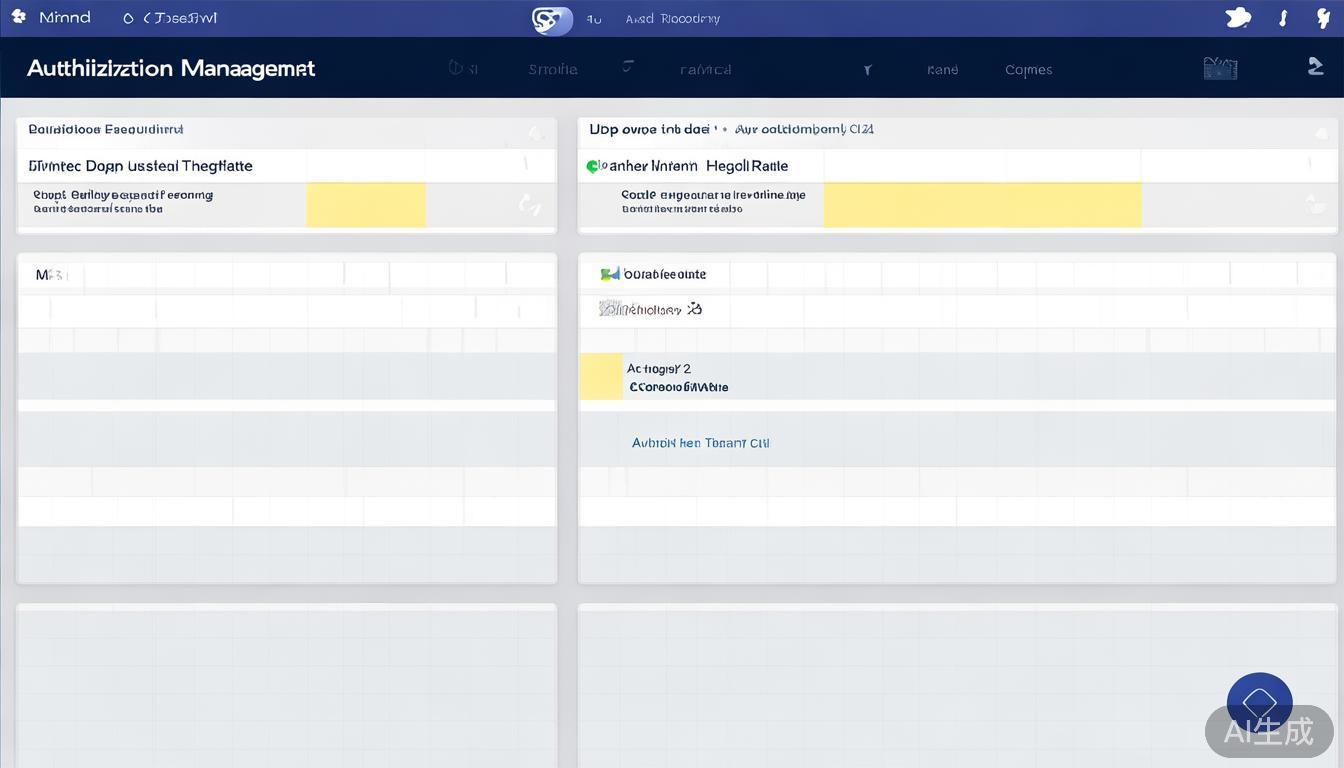This screenshot has width=1344, height=768.
Task: Click the Avbıoıʞ hen Tbnant link
Action: [x=700, y=443]
